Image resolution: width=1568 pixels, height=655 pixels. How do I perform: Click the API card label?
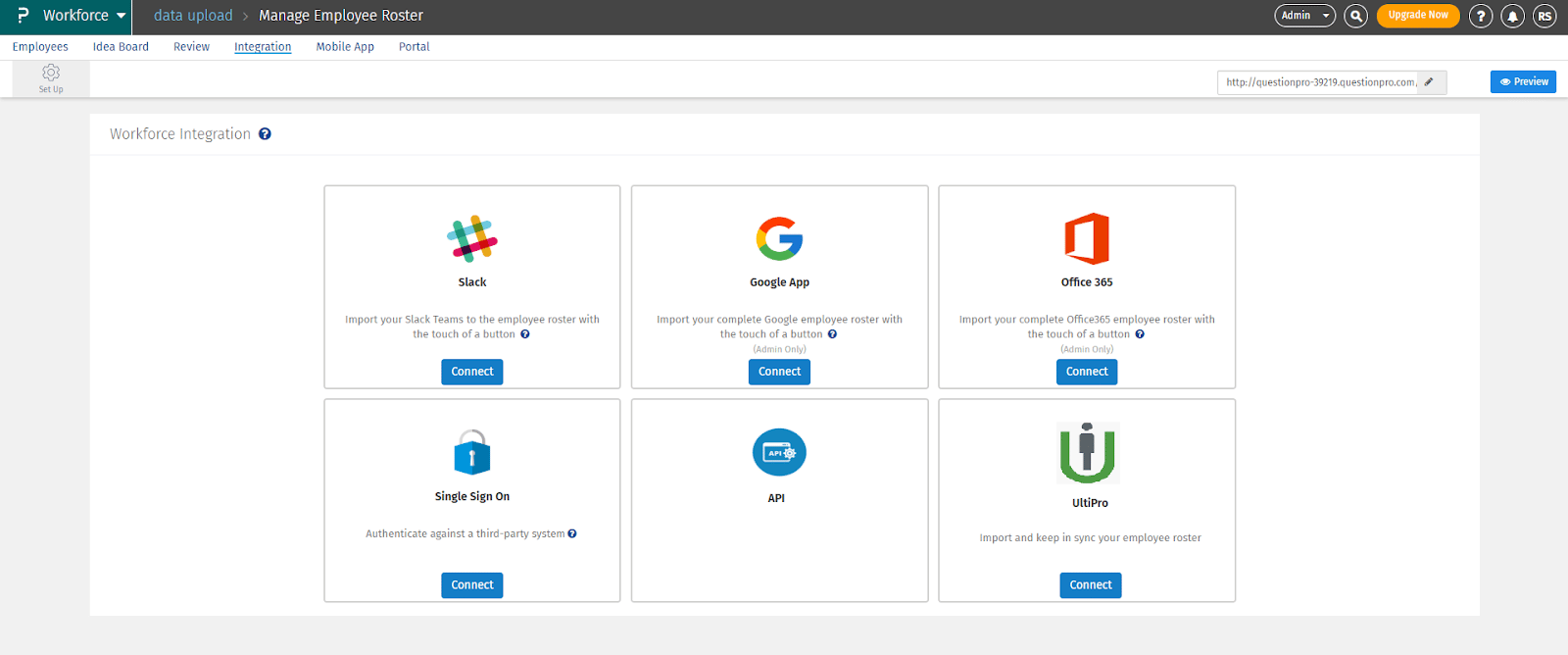(x=776, y=498)
